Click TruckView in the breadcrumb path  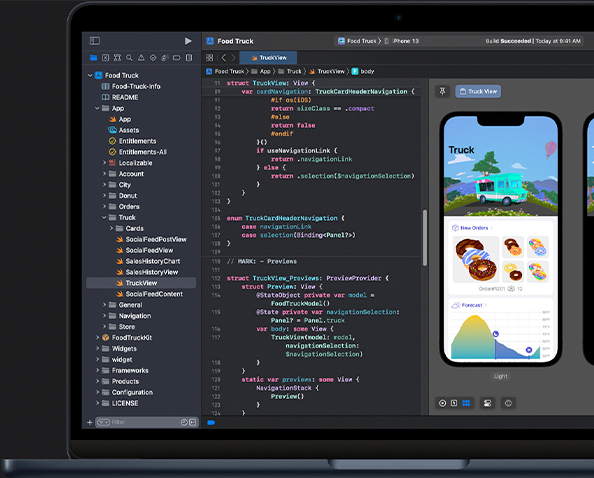(x=327, y=71)
